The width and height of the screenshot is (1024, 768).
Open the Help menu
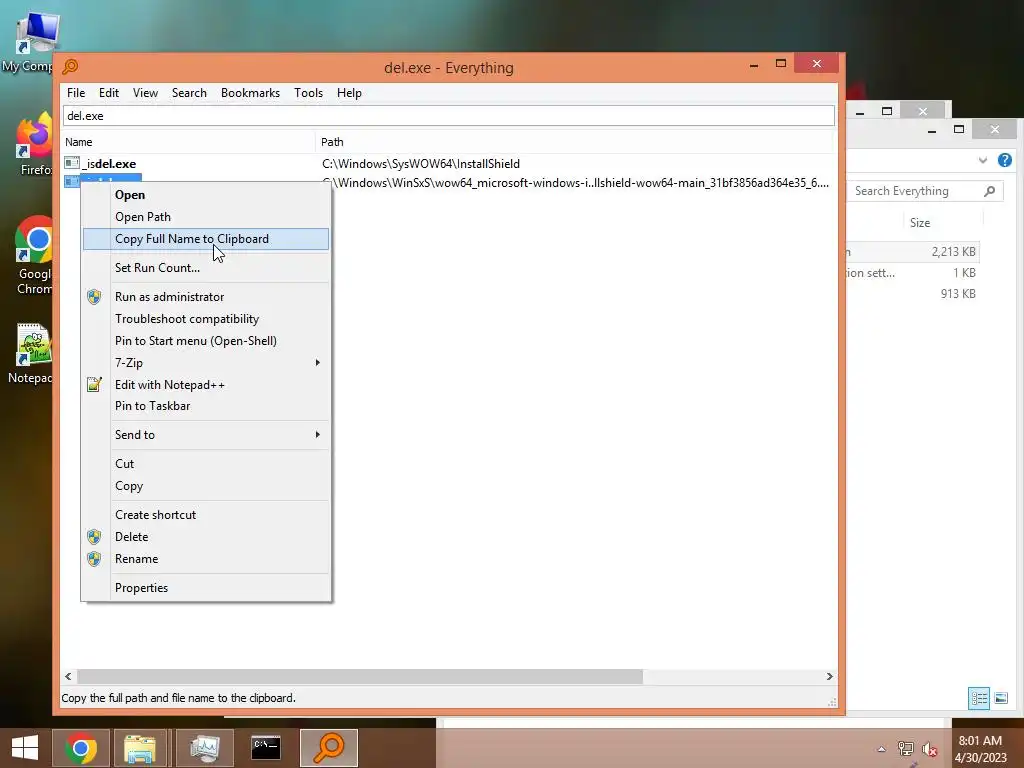click(x=349, y=93)
